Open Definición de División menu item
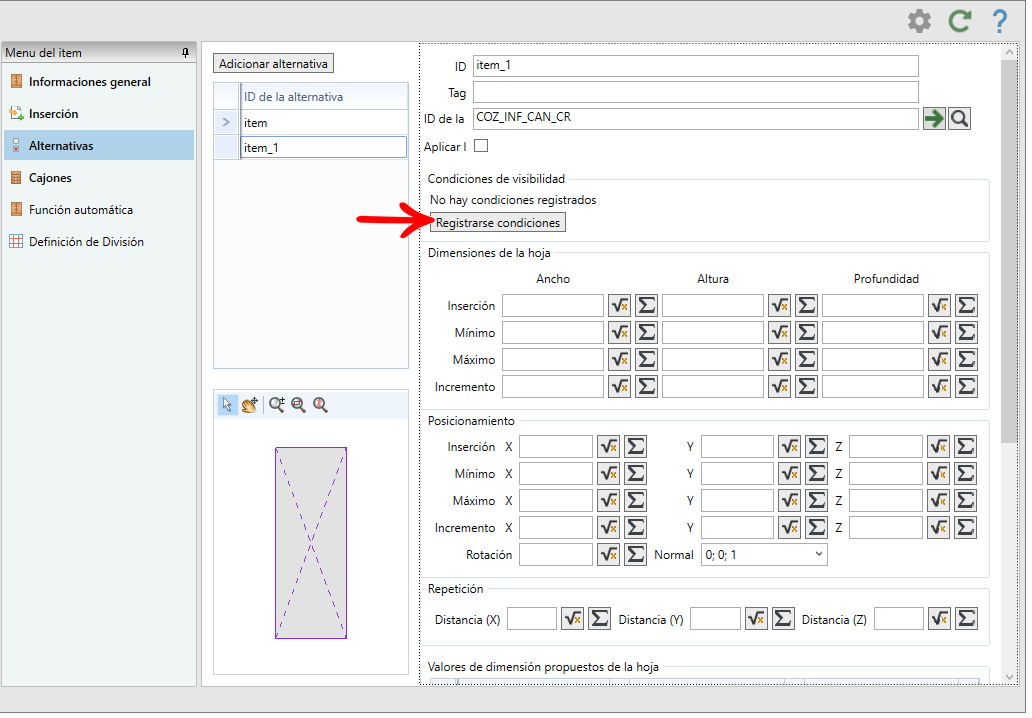 pyautogui.click(x=86, y=242)
